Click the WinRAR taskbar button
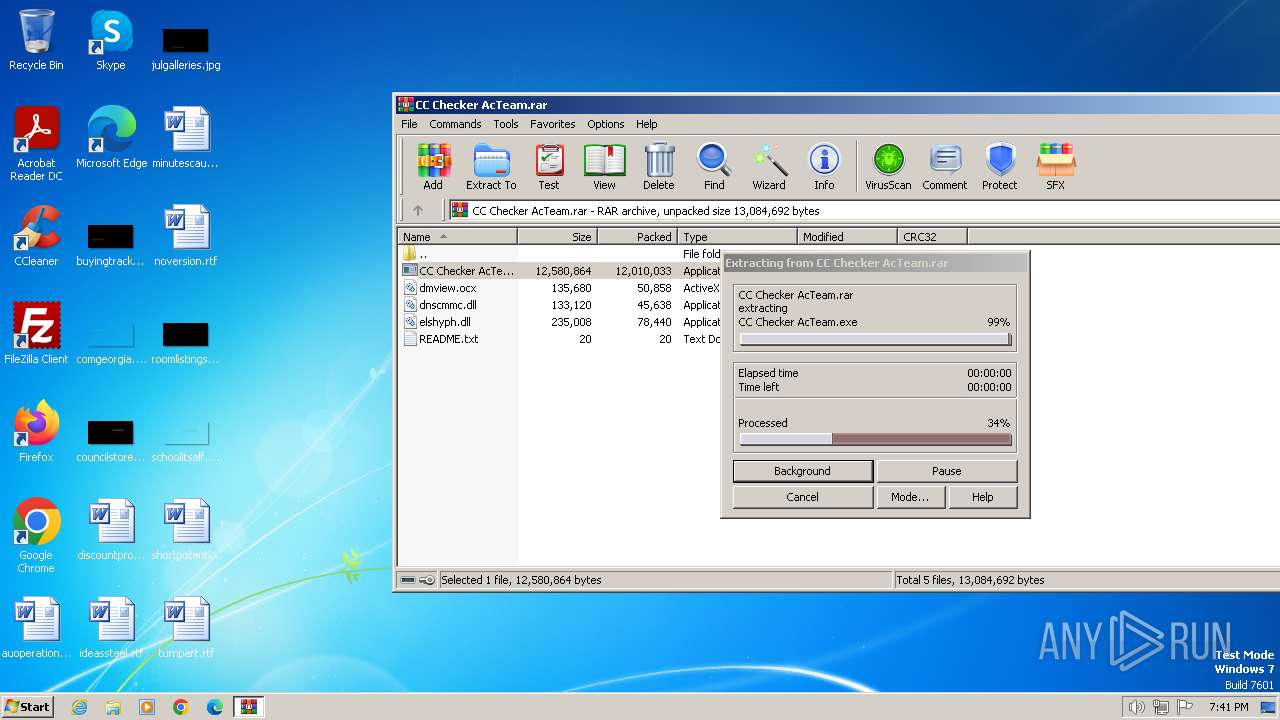Image resolution: width=1280 pixels, height=720 pixels. 248,707
